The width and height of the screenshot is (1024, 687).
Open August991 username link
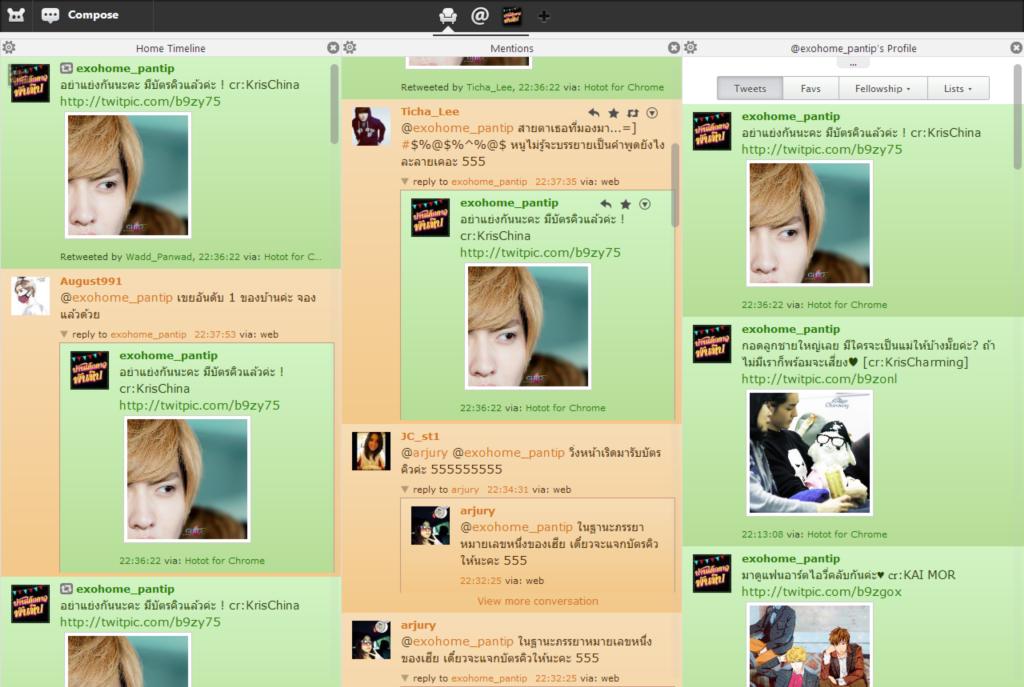tap(91, 281)
